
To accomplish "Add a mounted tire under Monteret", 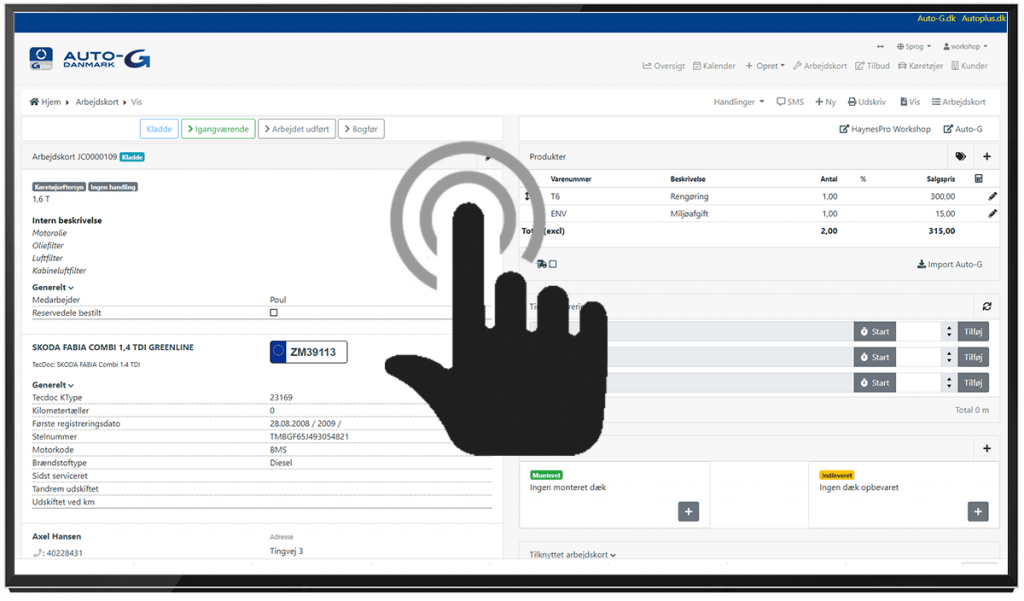I will [688, 511].
